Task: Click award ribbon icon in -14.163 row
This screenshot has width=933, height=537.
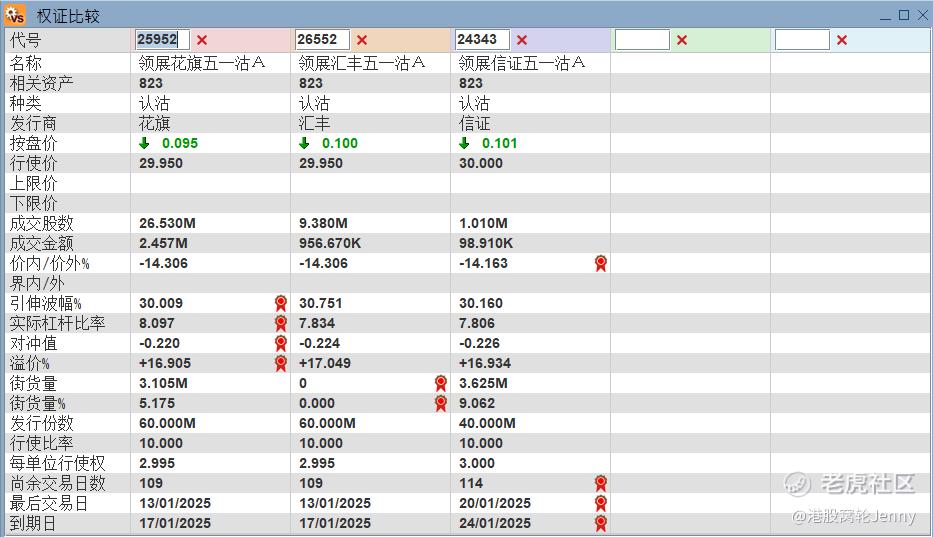Action: click(x=600, y=263)
